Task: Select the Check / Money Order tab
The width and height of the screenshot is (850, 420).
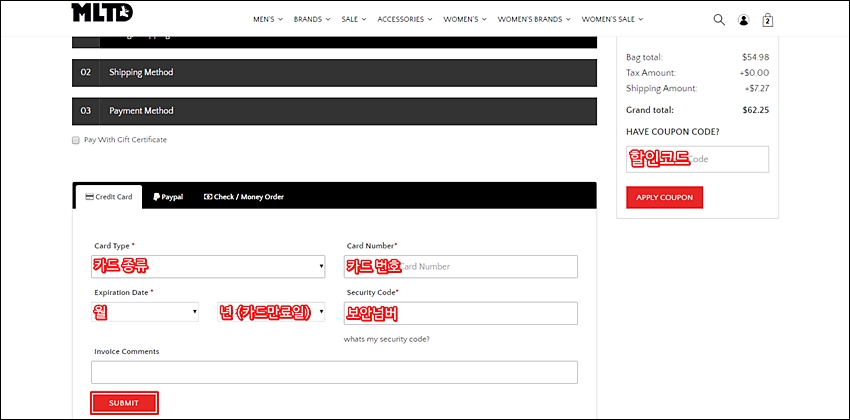Action: pyautogui.click(x=243, y=197)
